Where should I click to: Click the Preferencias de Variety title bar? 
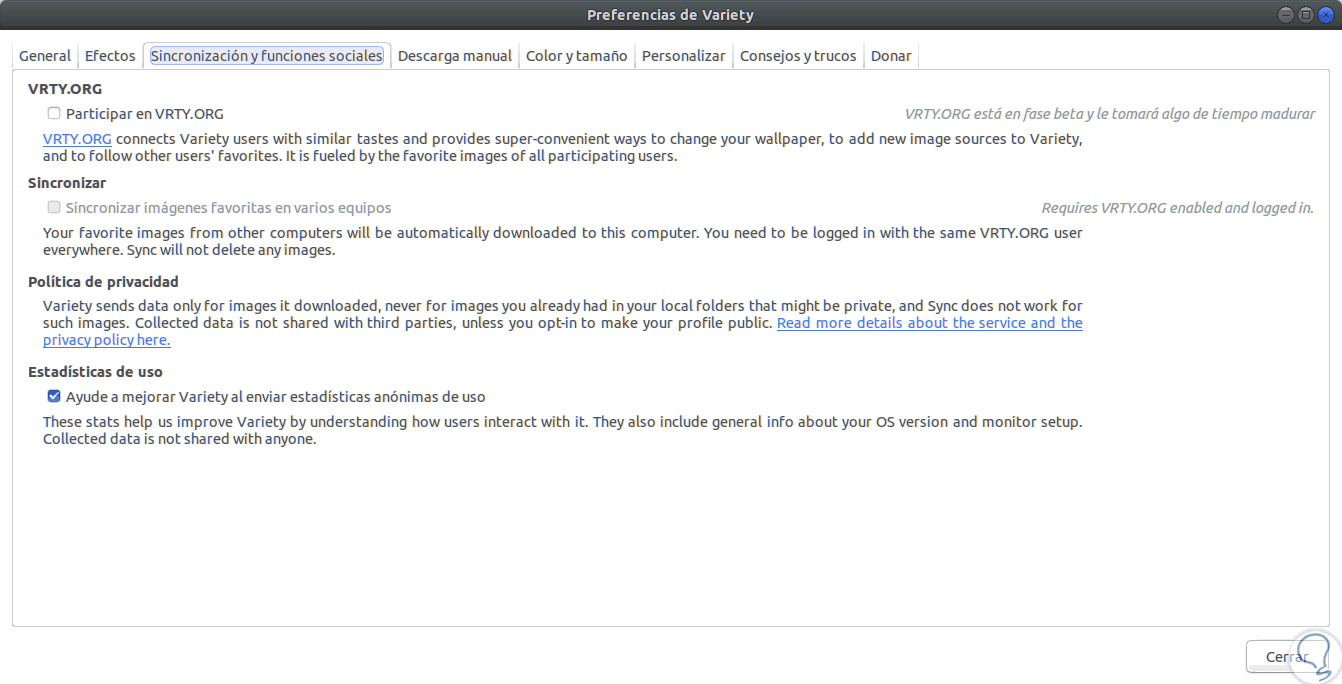(x=670, y=15)
